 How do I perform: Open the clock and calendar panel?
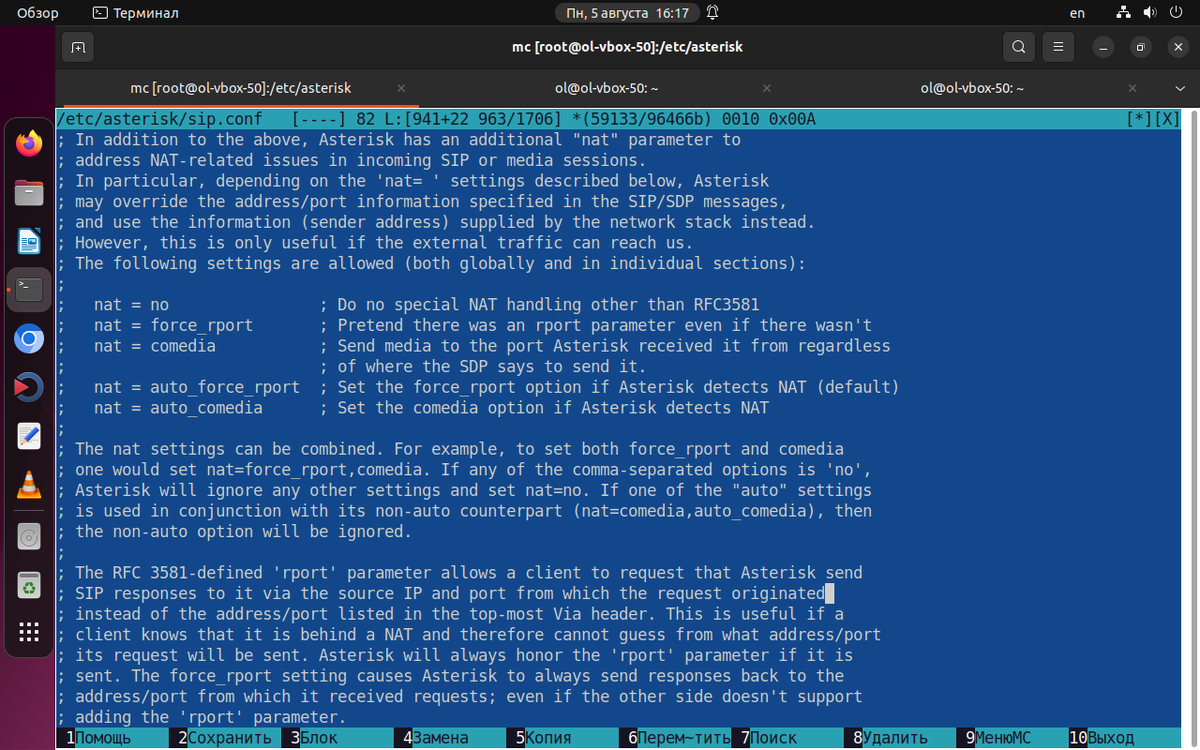pos(628,13)
